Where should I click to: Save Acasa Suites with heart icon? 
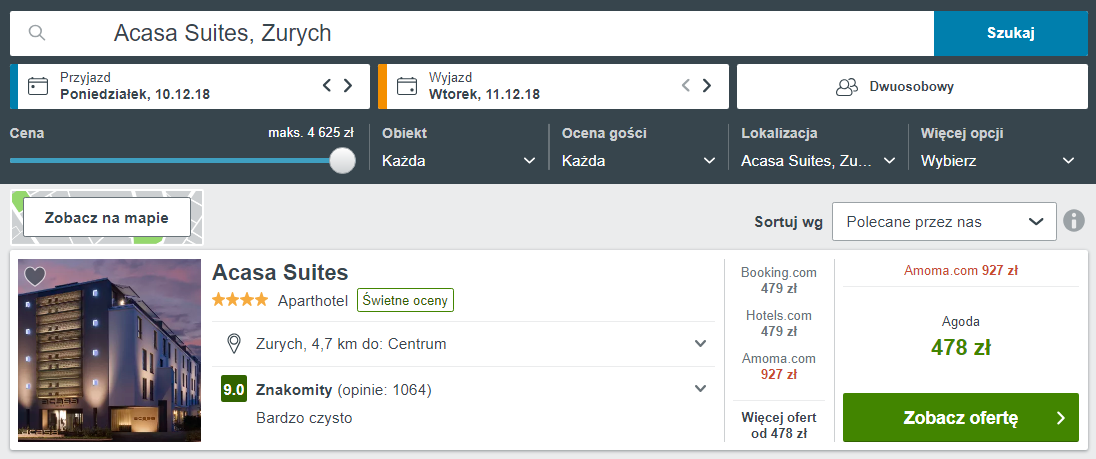35,276
